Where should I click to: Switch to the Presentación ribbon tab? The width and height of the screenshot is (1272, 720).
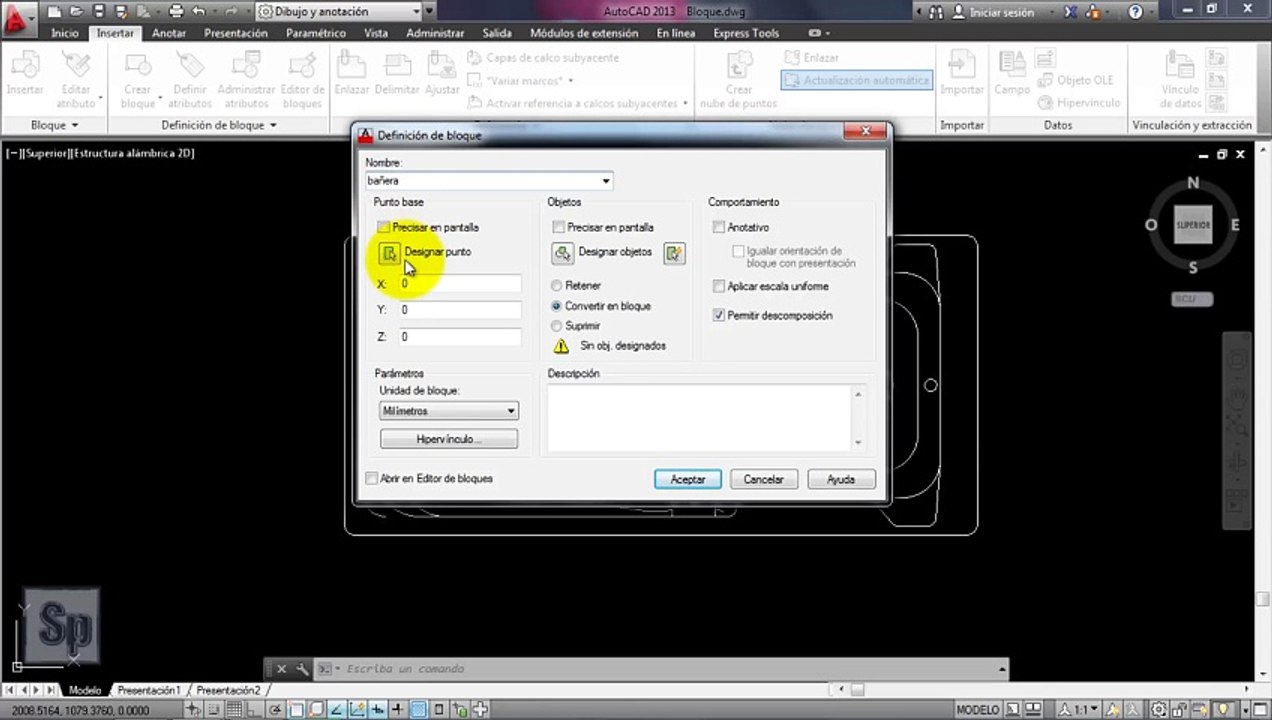click(236, 33)
